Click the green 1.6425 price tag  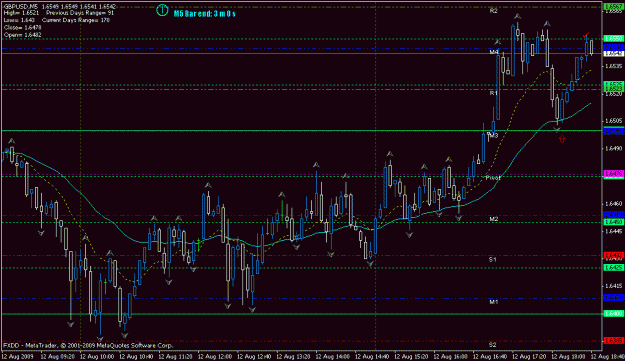tap(614, 268)
